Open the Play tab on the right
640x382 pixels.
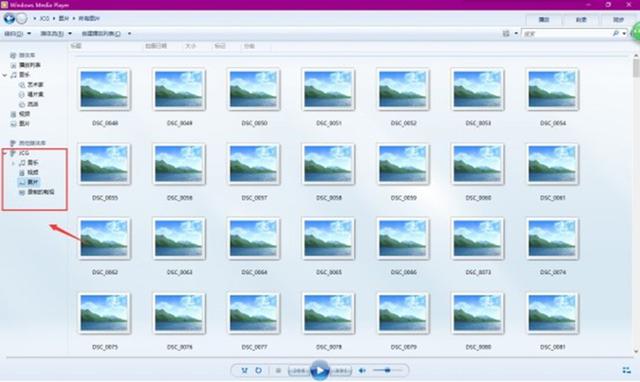pos(544,20)
